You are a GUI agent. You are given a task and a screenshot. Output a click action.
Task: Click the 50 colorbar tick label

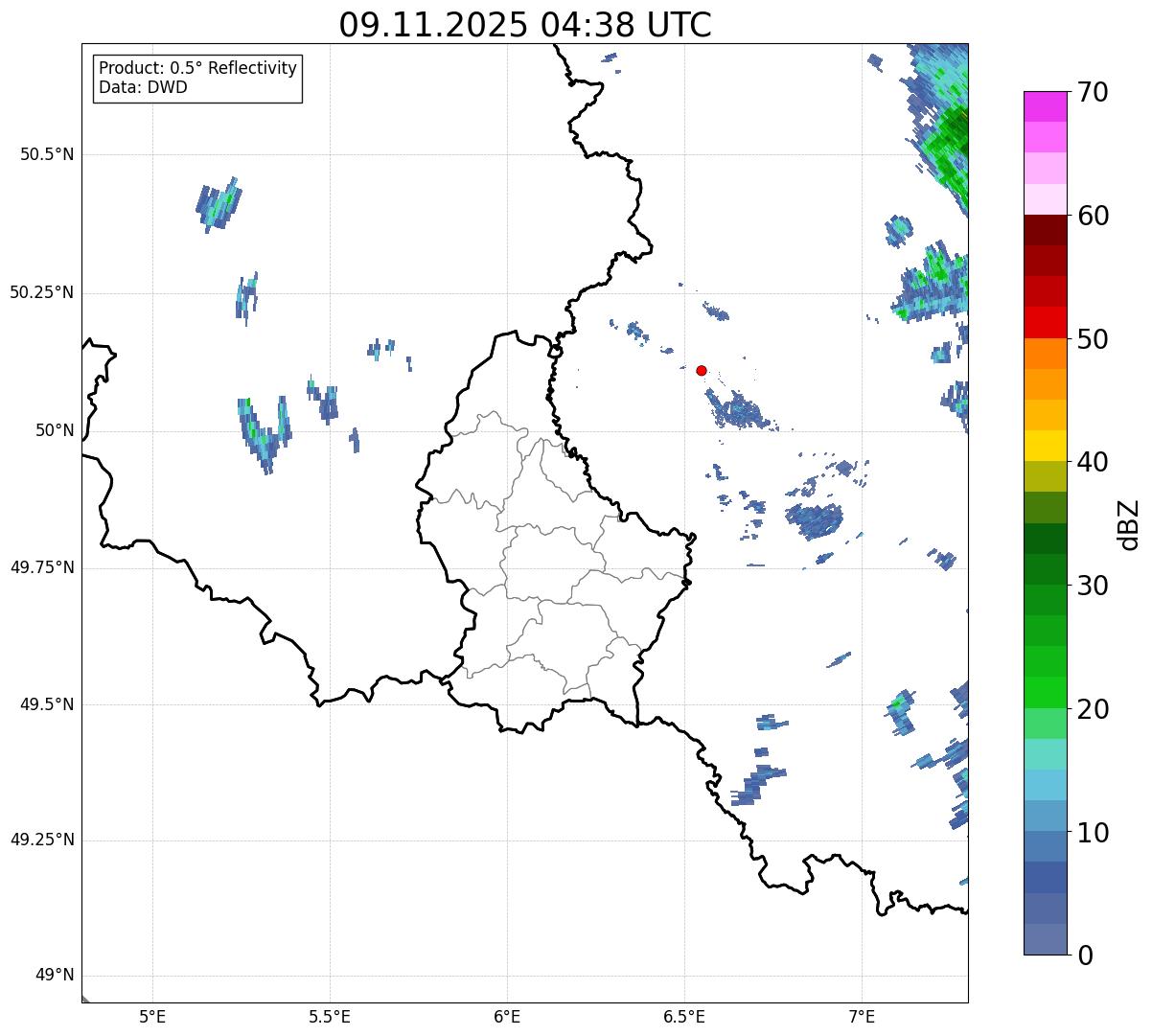(1093, 339)
